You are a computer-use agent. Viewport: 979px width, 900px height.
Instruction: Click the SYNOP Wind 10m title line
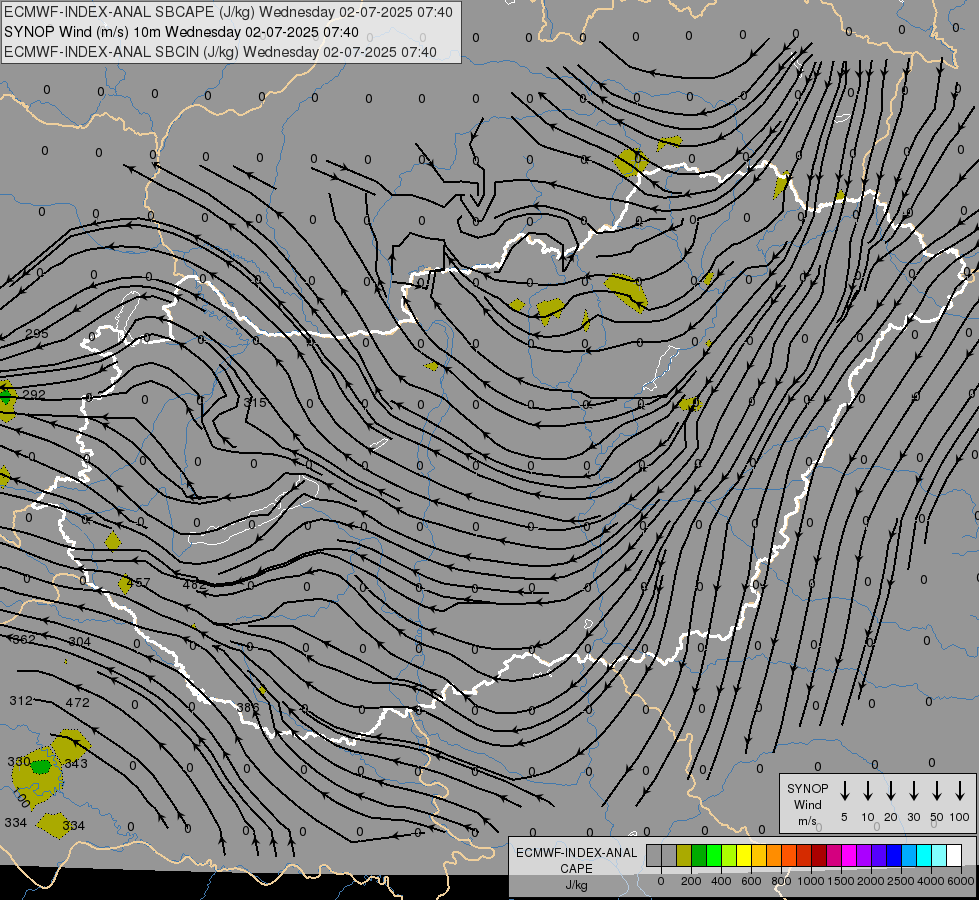[181, 32]
